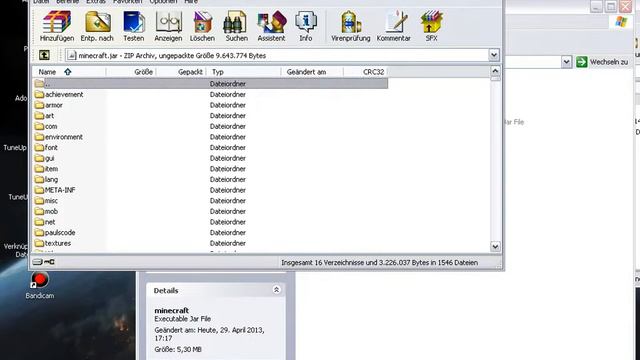Sort list by Geändert am column
Image resolution: width=640 pixels, height=360 pixels.
pyautogui.click(x=312, y=72)
